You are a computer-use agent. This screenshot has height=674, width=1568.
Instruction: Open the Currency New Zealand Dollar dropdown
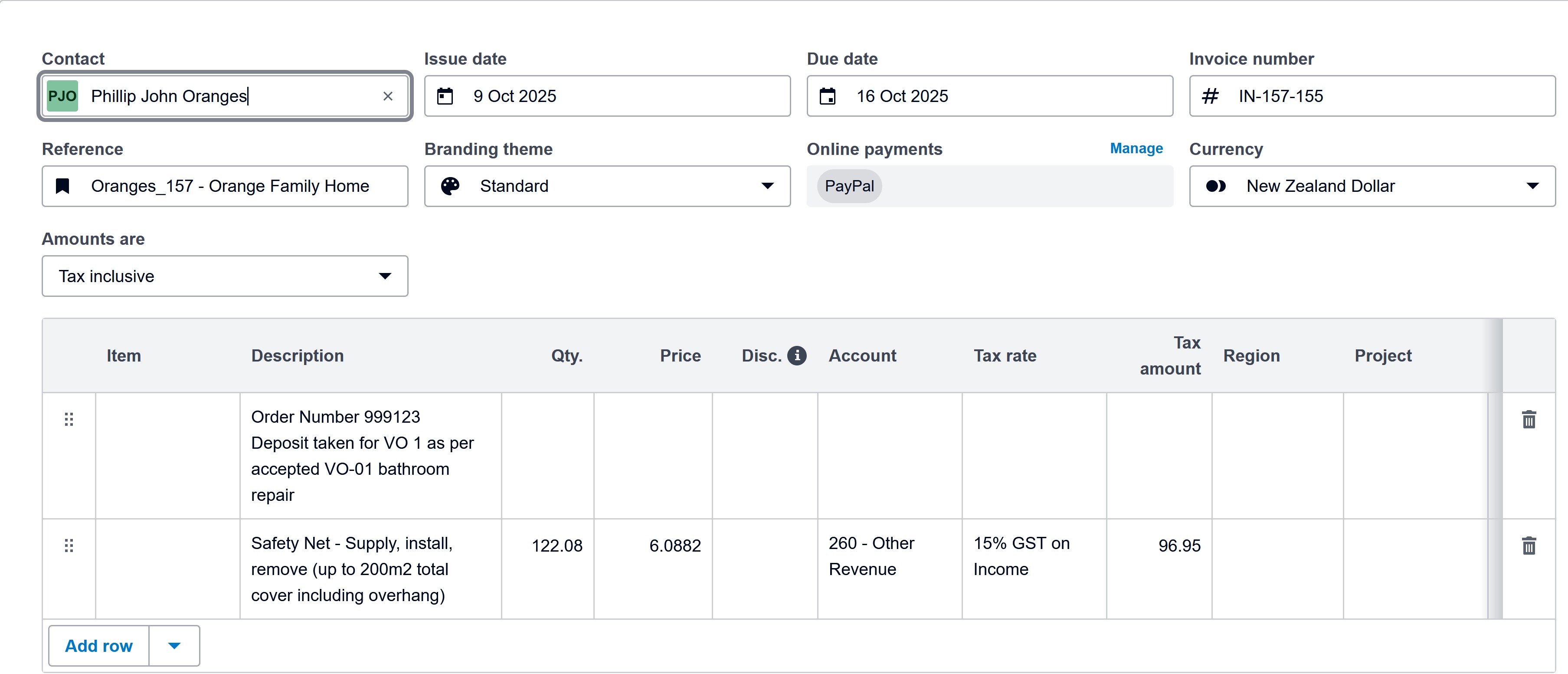1532,186
